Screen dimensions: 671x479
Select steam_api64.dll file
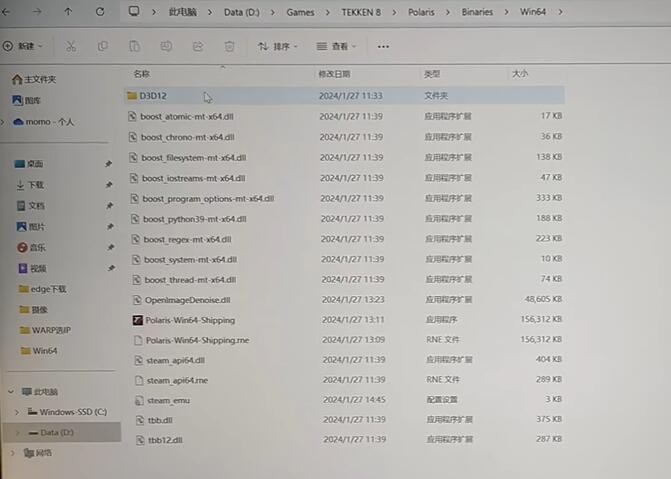point(347,360)
